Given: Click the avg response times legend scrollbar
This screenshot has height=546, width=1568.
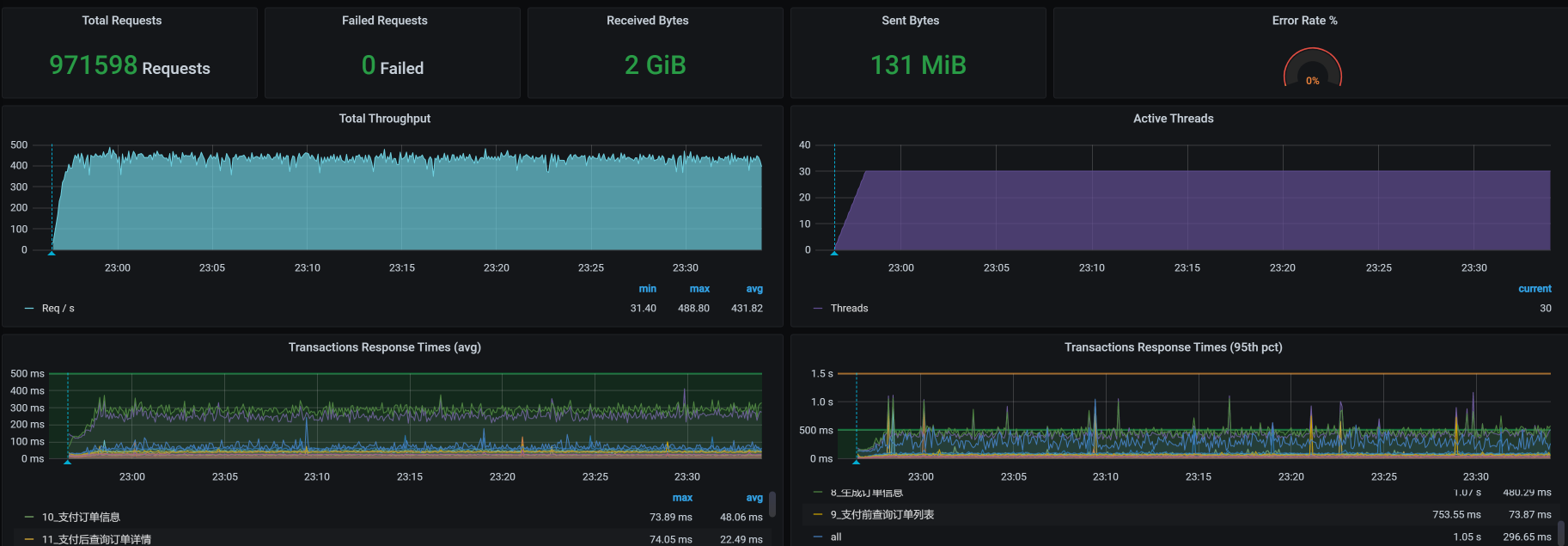Looking at the screenshot, I should [772, 504].
